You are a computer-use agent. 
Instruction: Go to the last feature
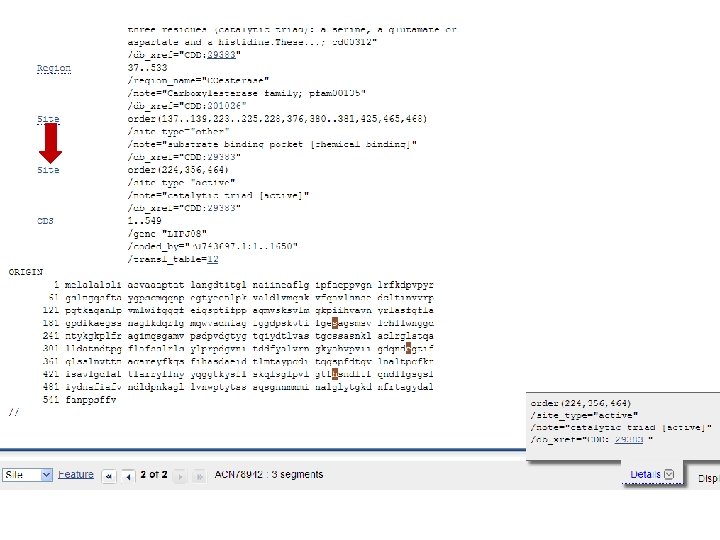(x=199, y=476)
